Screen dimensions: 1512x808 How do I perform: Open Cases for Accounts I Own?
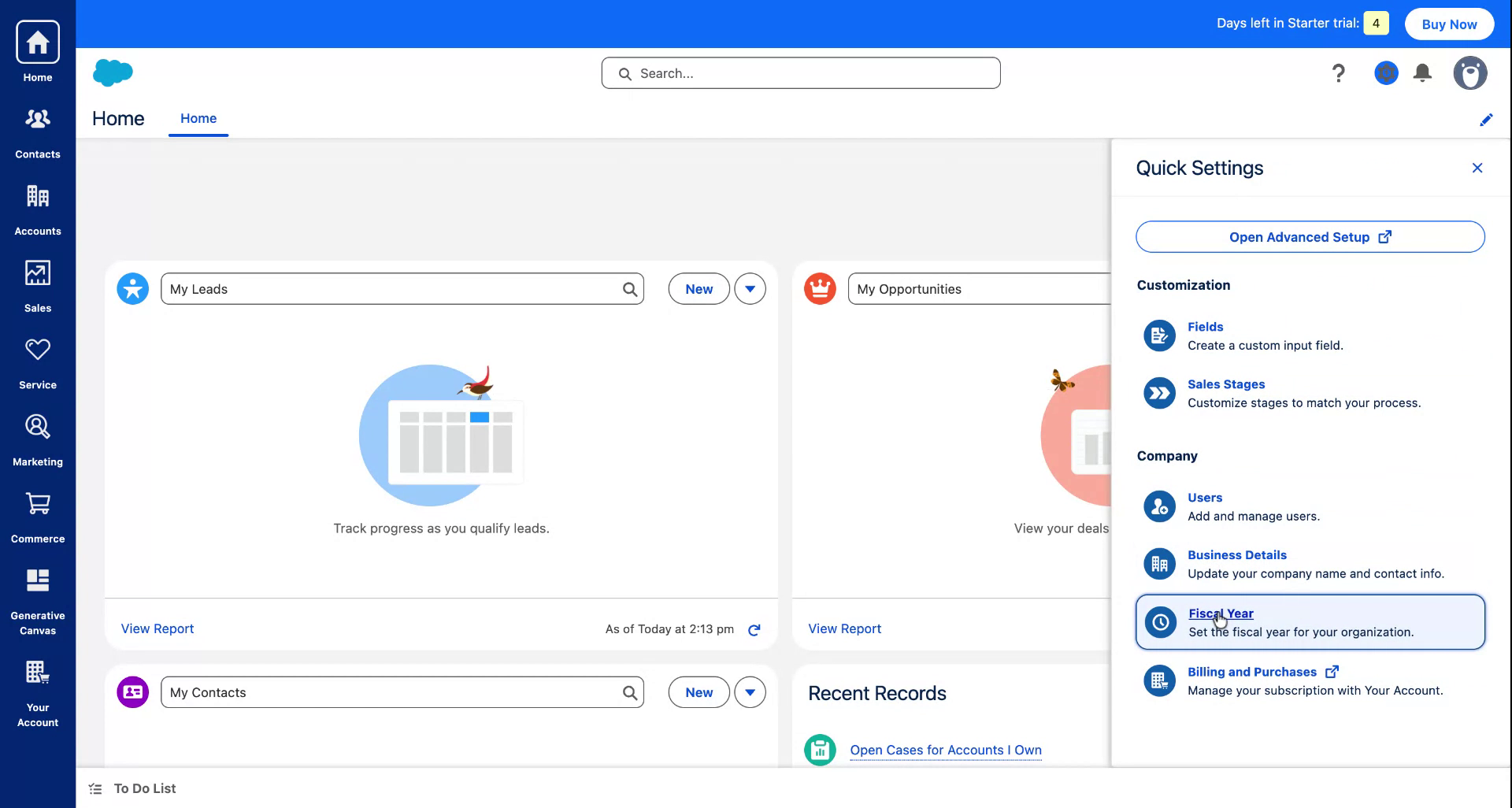[945, 750]
